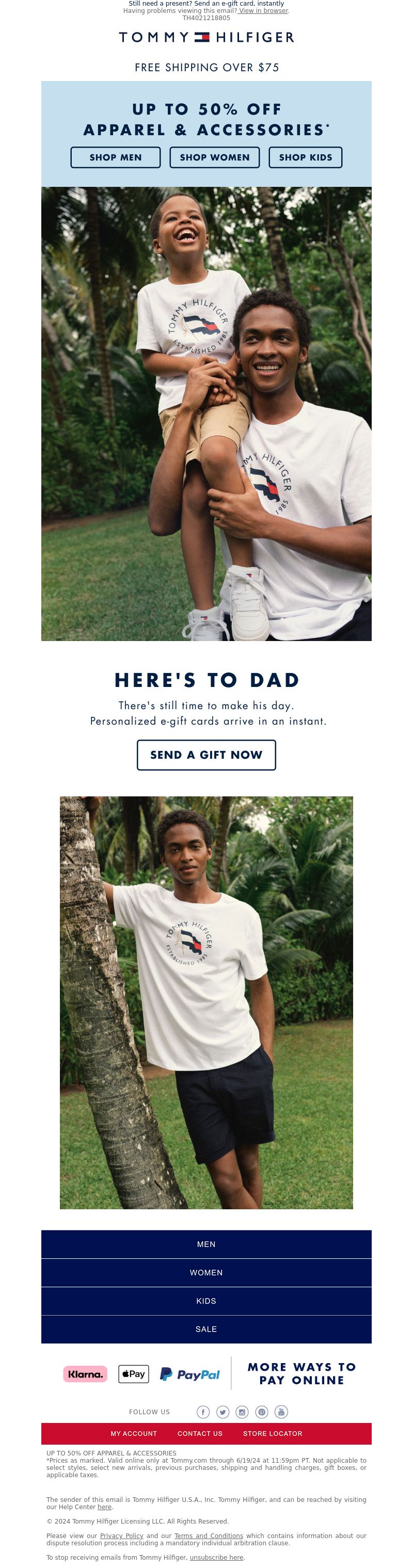
Task: Click Send a Gift Now button
Action: 206,755
